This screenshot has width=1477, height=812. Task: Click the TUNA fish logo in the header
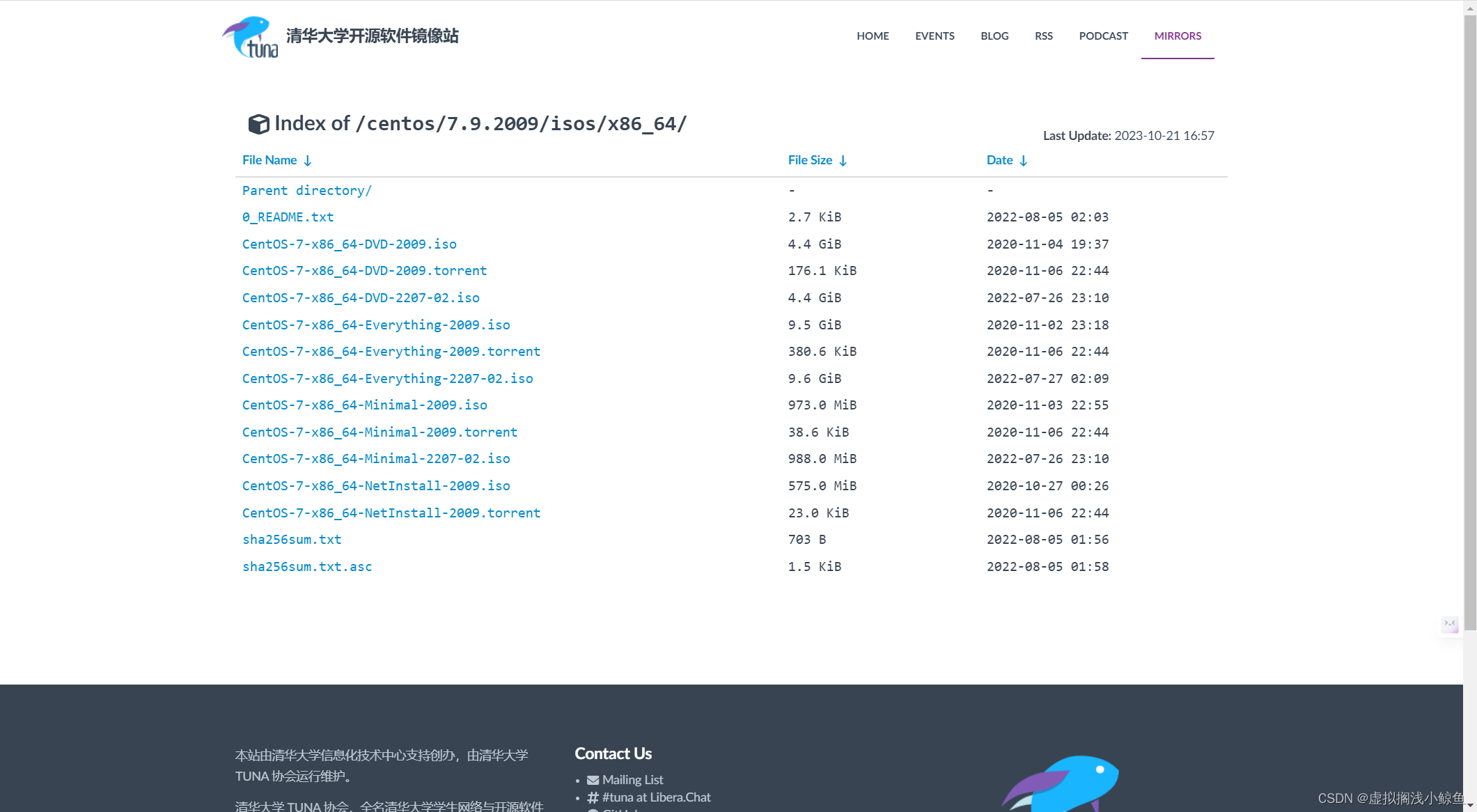click(x=251, y=37)
